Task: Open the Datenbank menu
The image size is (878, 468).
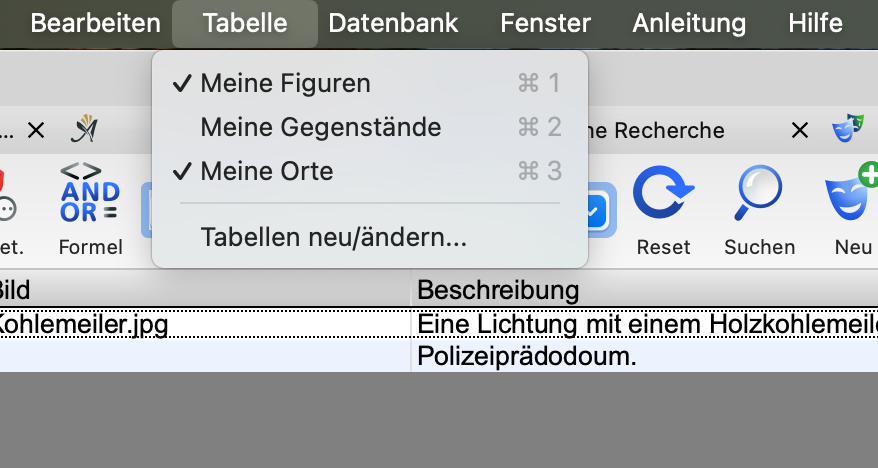Action: pos(393,24)
